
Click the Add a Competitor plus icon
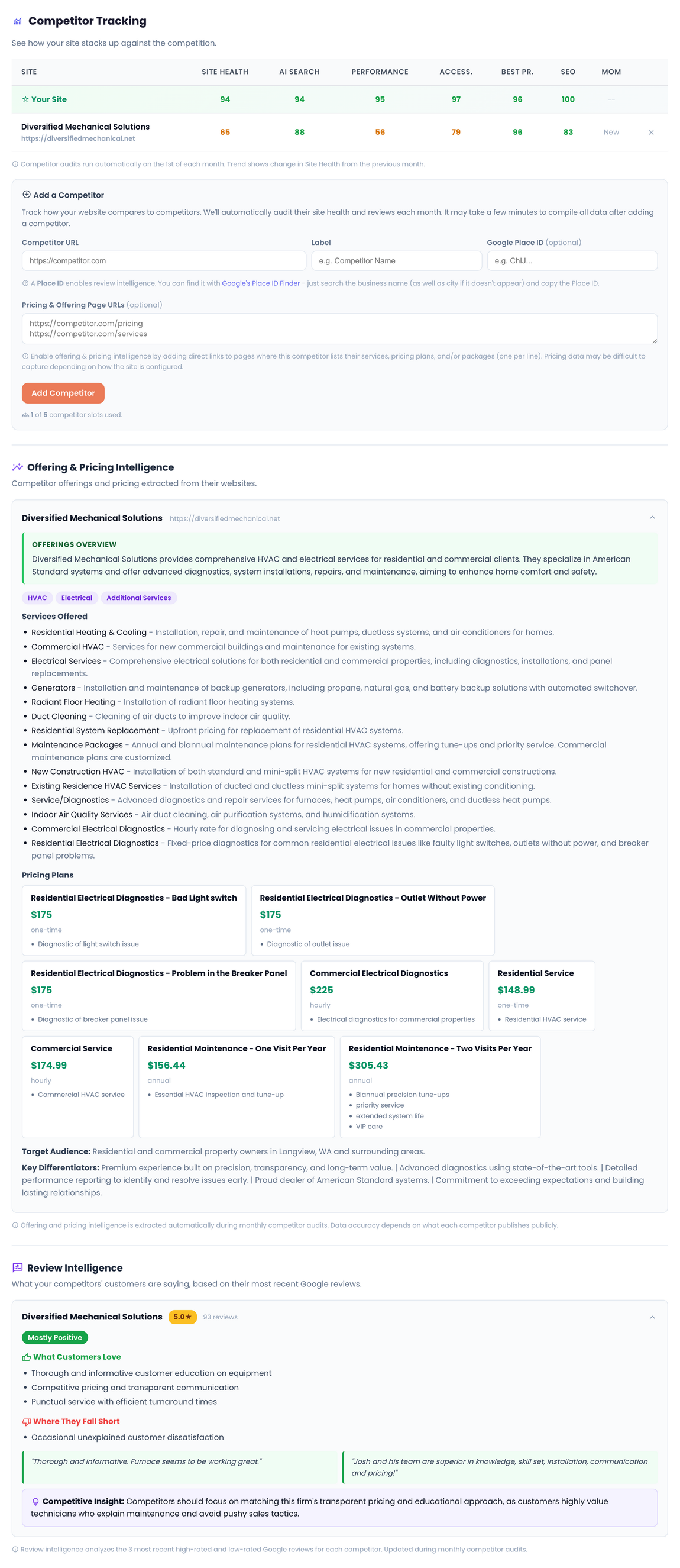coord(27,194)
